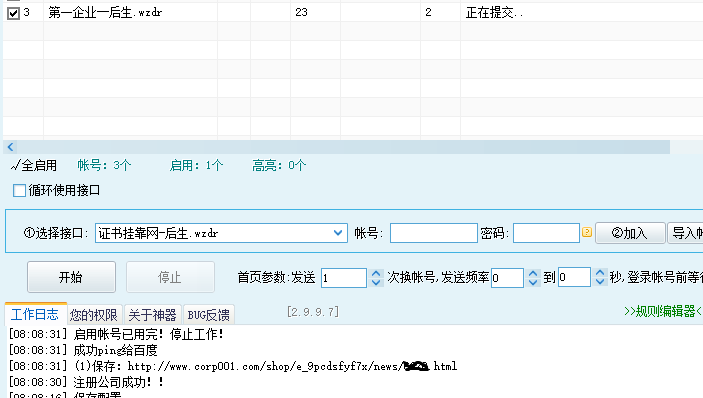703x398 pixels.
Task: Select the 第一企业—后生.wzdr cell
Action: [x=130, y=13]
